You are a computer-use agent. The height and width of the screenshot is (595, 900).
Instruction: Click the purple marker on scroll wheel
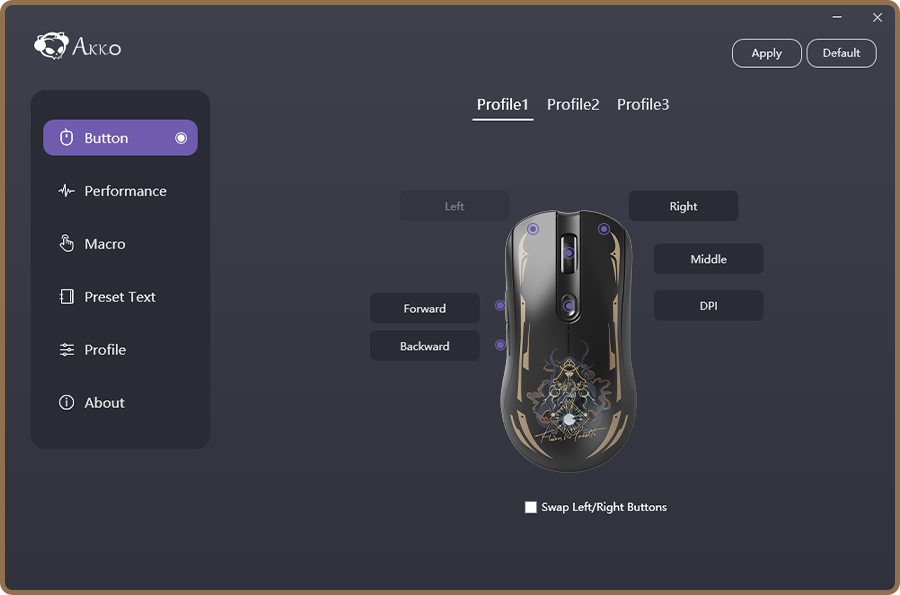pyautogui.click(x=568, y=253)
